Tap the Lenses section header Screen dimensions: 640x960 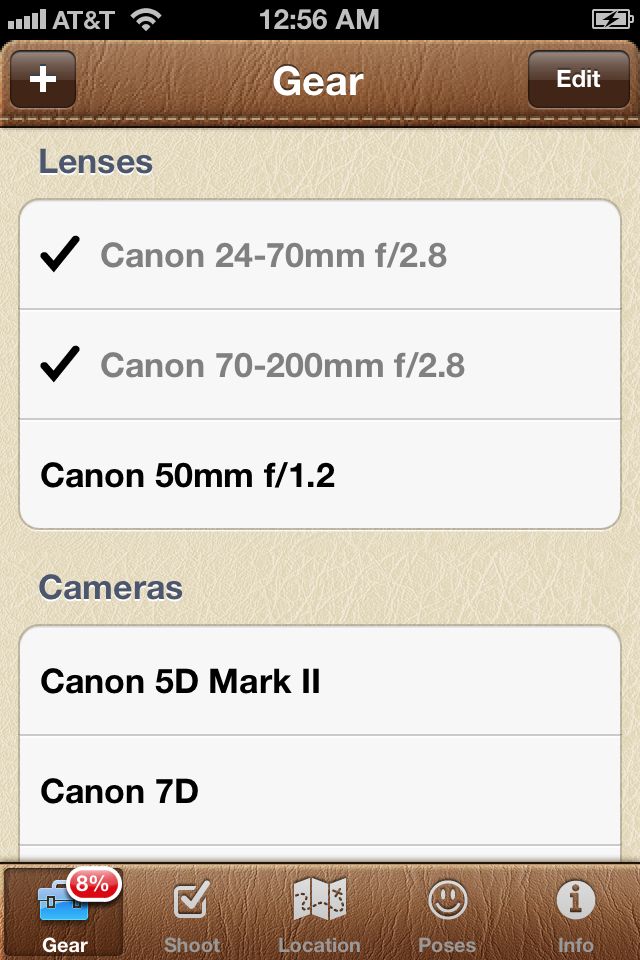[96, 162]
